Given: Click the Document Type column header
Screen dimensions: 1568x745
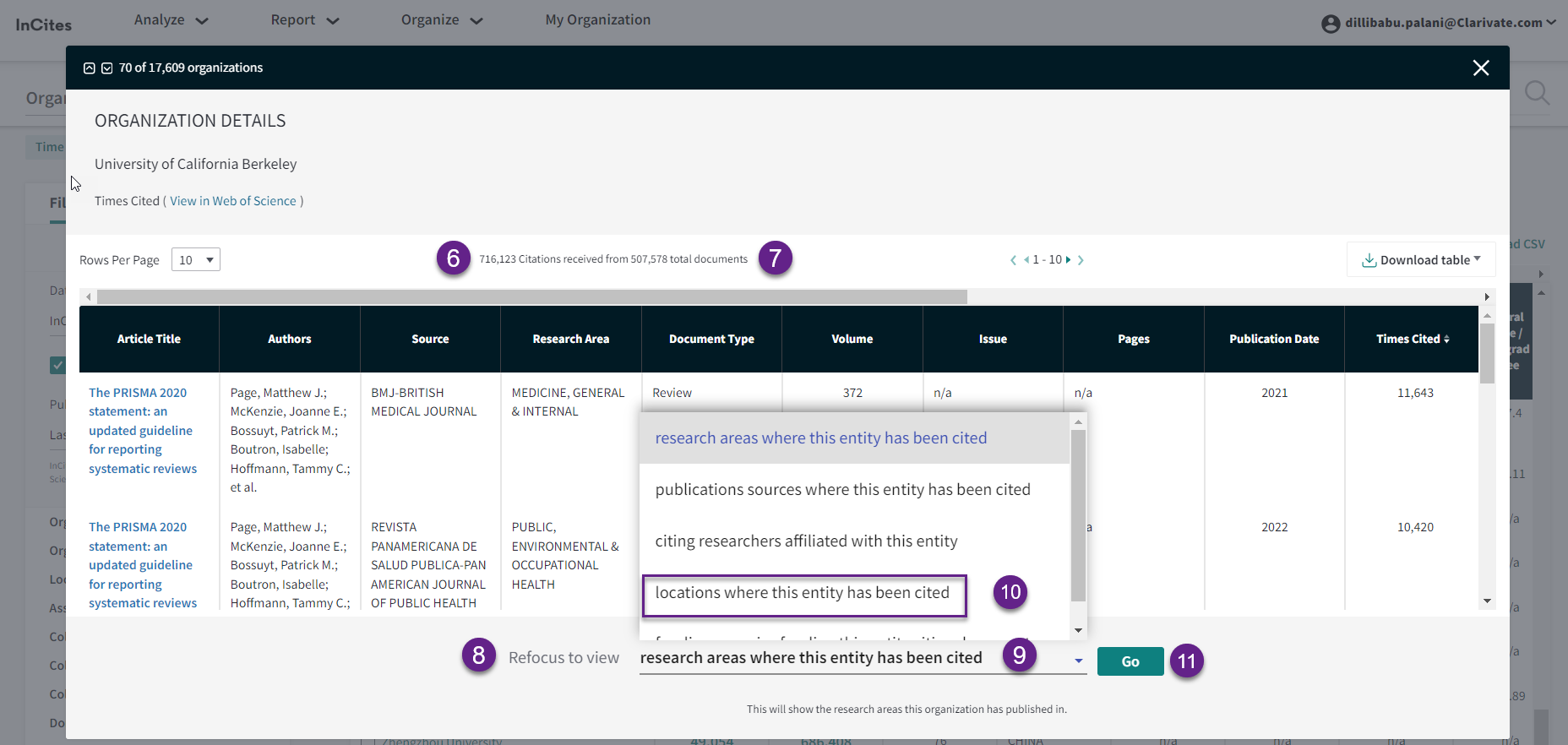Looking at the screenshot, I should [x=711, y=339].
